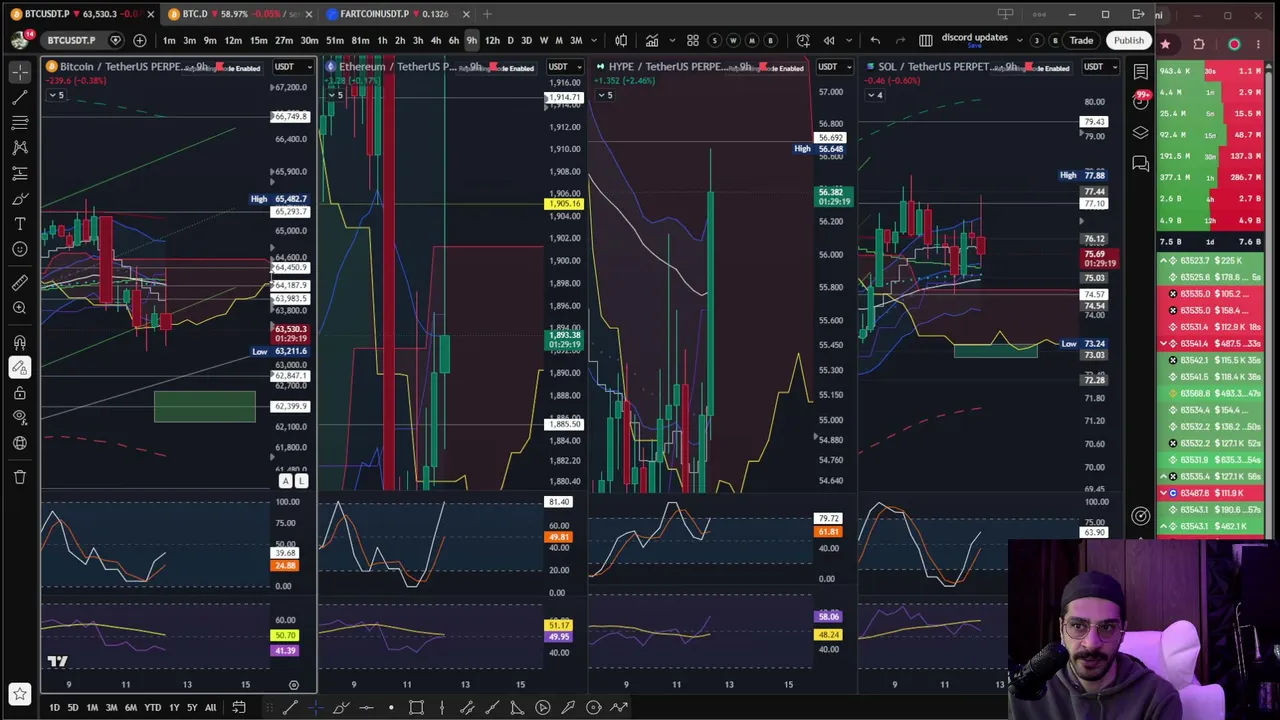The height and width of the screenshot is (720, 1280).
Task: Open the SOL chart USDT currency dropdown
Action: tap(1100, 67)
